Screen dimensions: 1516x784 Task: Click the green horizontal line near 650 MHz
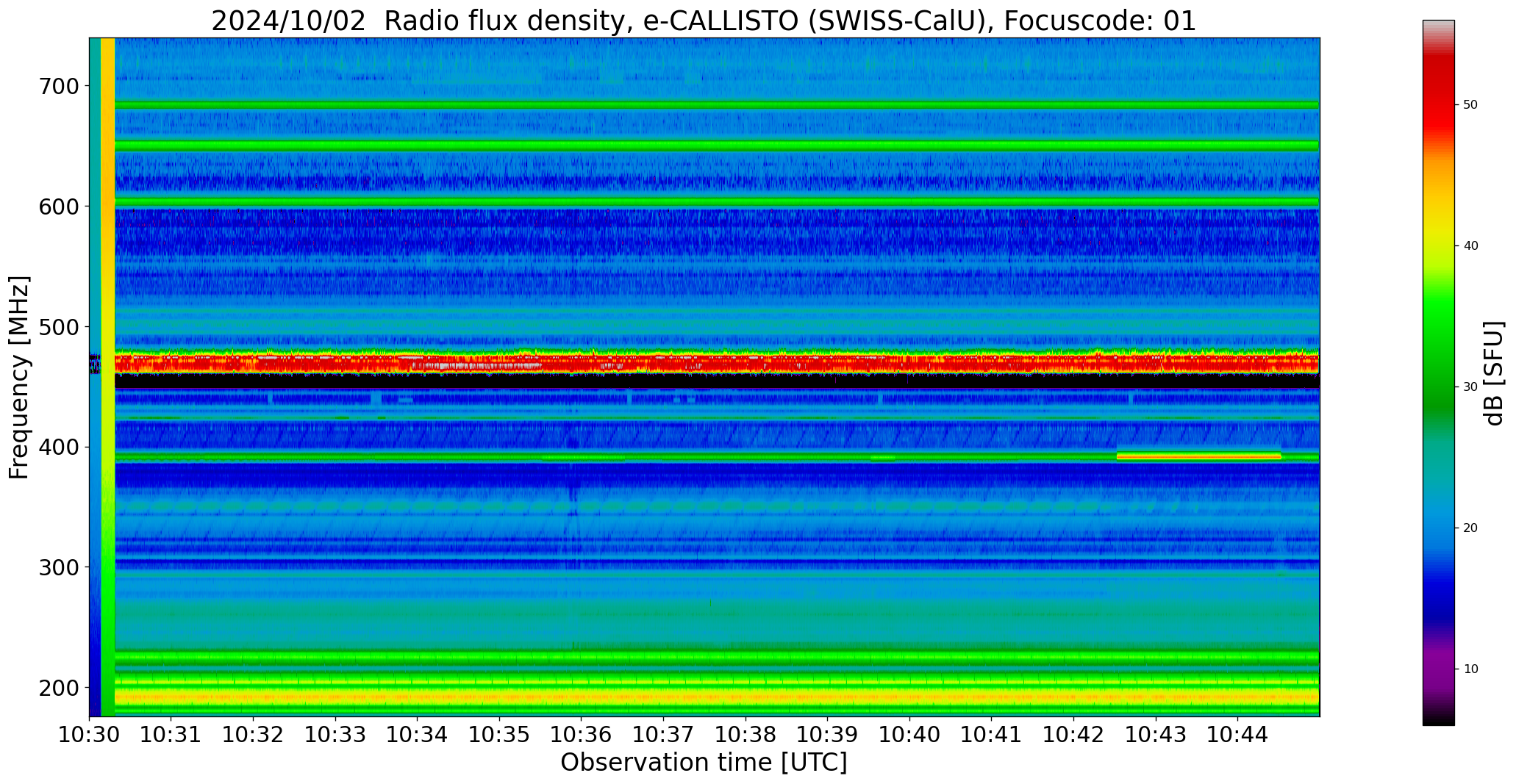coord(717,145)
